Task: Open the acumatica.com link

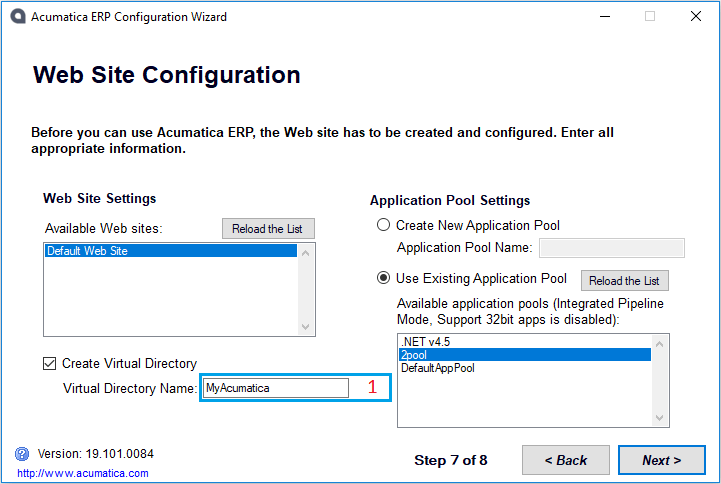Action: click(83, 473)
